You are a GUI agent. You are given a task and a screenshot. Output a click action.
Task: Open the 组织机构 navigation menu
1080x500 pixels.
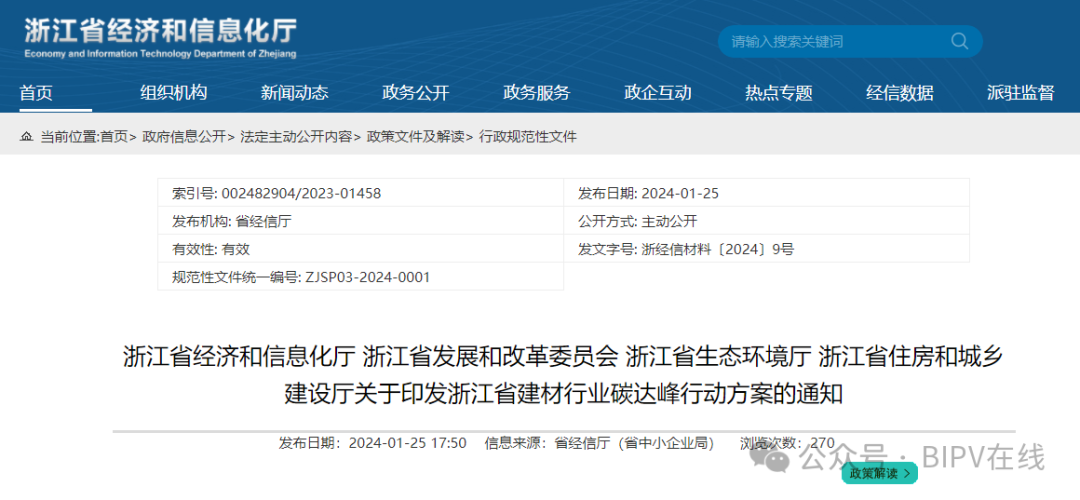coord(174,93)
